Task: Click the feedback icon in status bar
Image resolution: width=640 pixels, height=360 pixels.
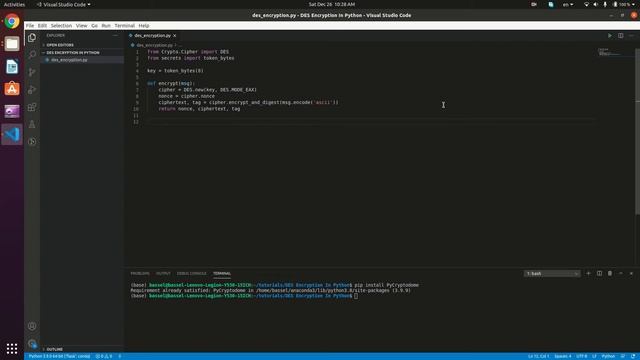Action: coord(623,356)
